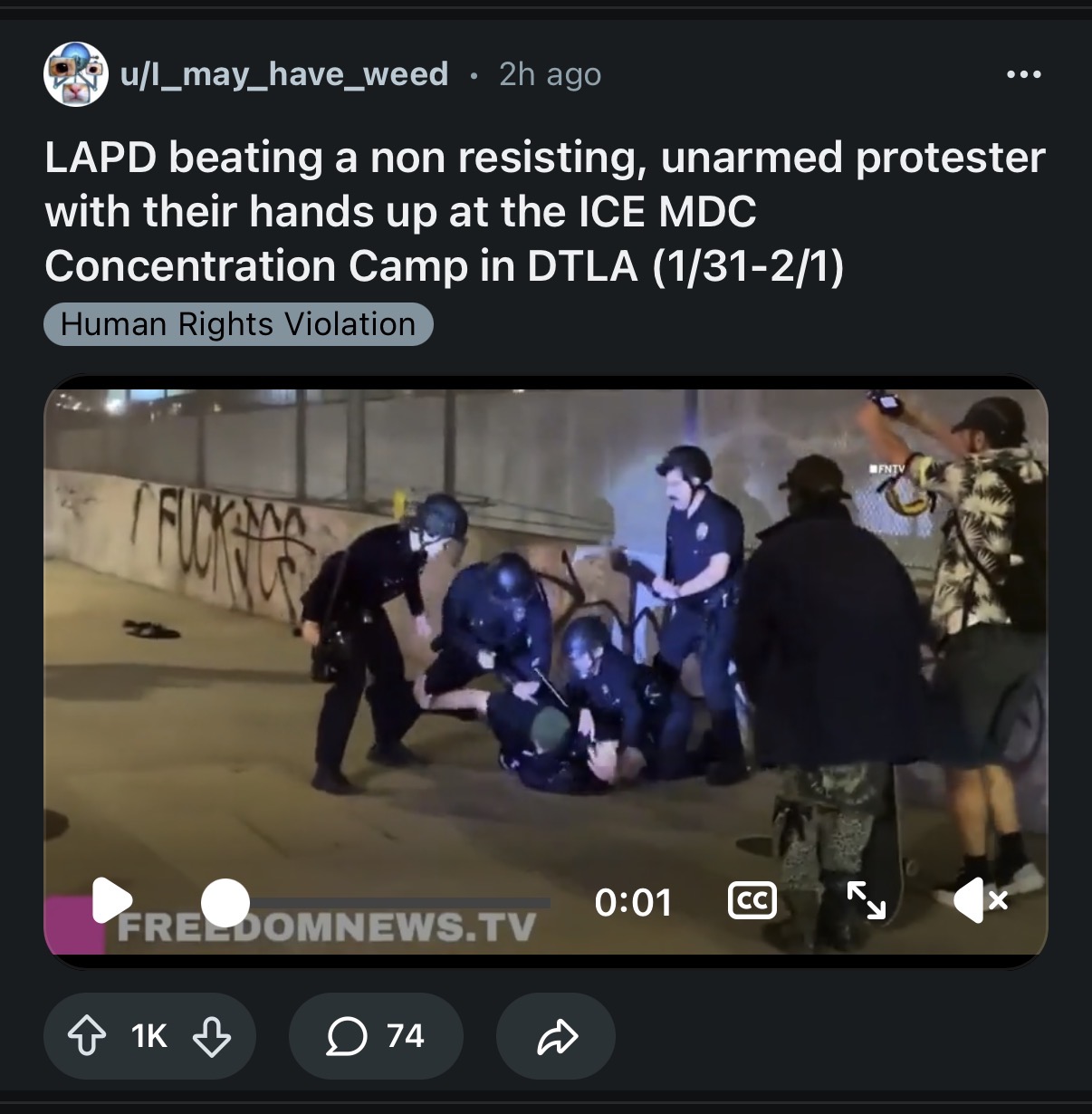
Task: Upvote the LAPD protester post
Action: [87, 1036]
